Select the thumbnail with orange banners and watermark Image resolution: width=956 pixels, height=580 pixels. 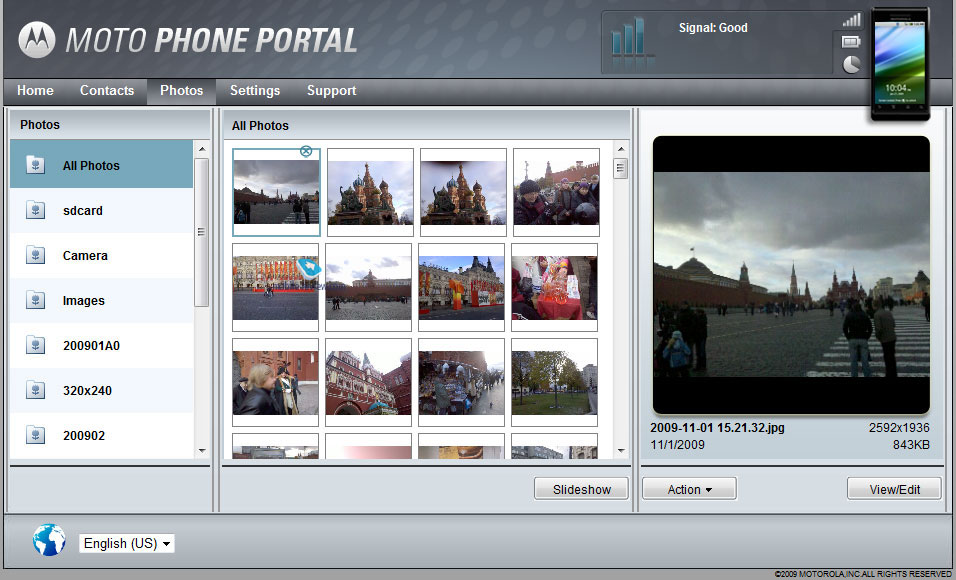[x=276, y=287]
